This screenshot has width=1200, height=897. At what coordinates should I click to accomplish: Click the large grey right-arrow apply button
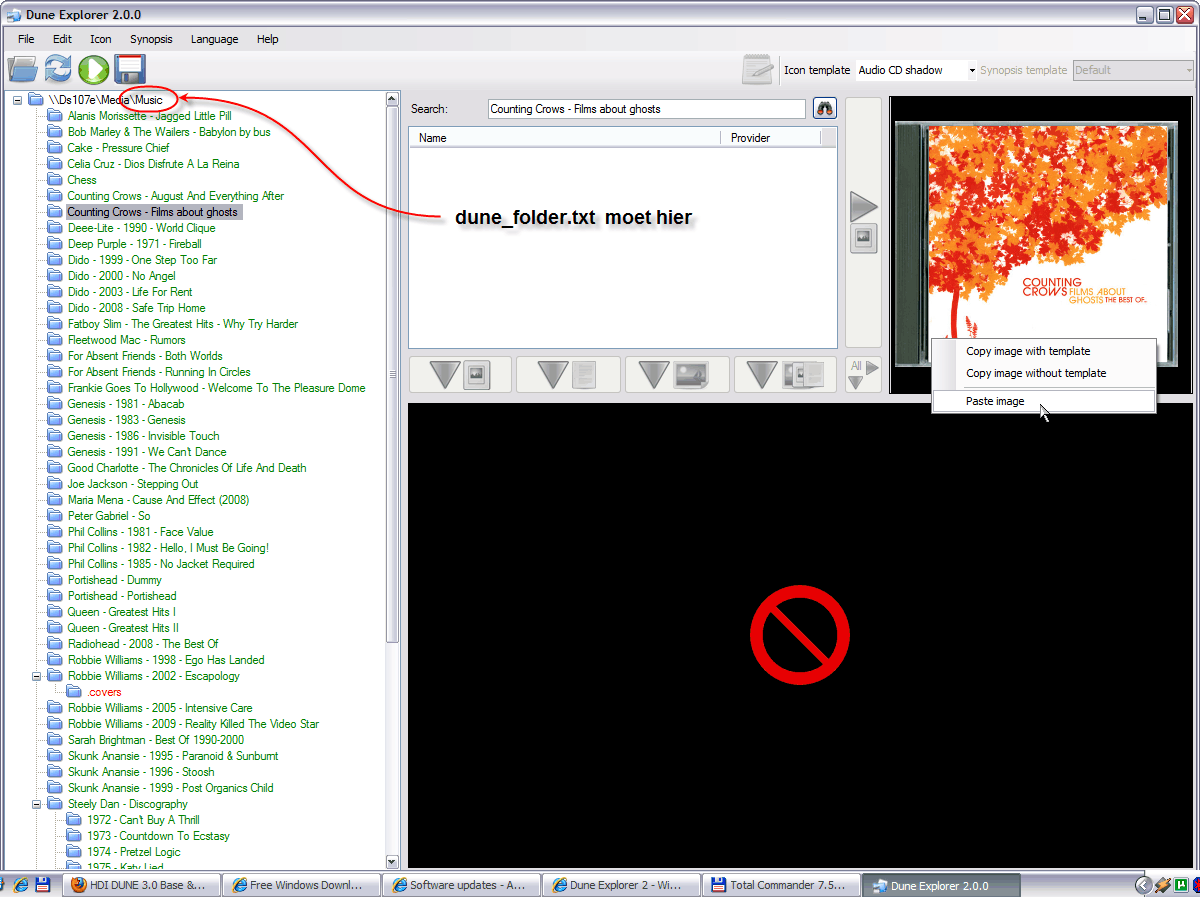pyautogui.click(x=864, y=207)
